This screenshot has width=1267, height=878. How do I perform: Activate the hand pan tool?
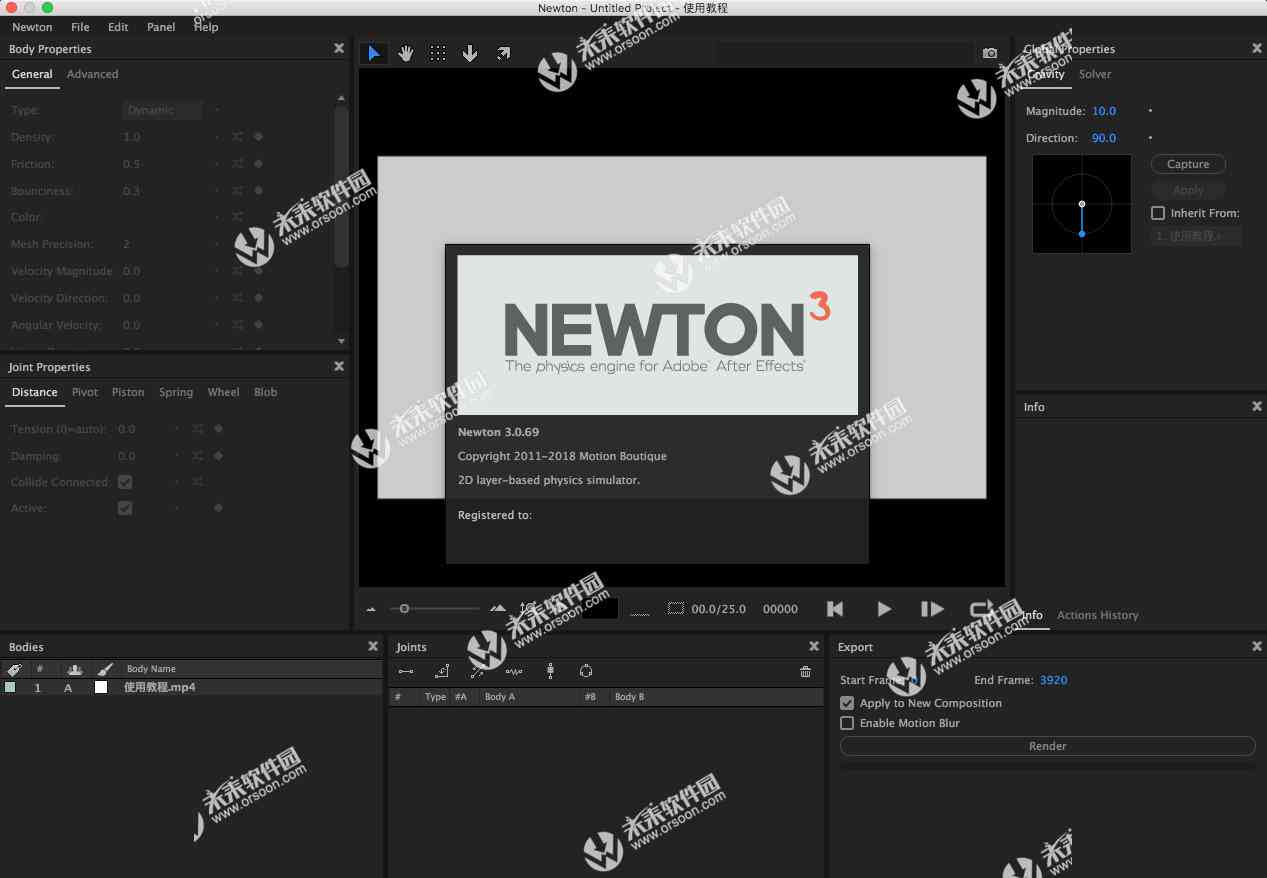tap(406, 53)
